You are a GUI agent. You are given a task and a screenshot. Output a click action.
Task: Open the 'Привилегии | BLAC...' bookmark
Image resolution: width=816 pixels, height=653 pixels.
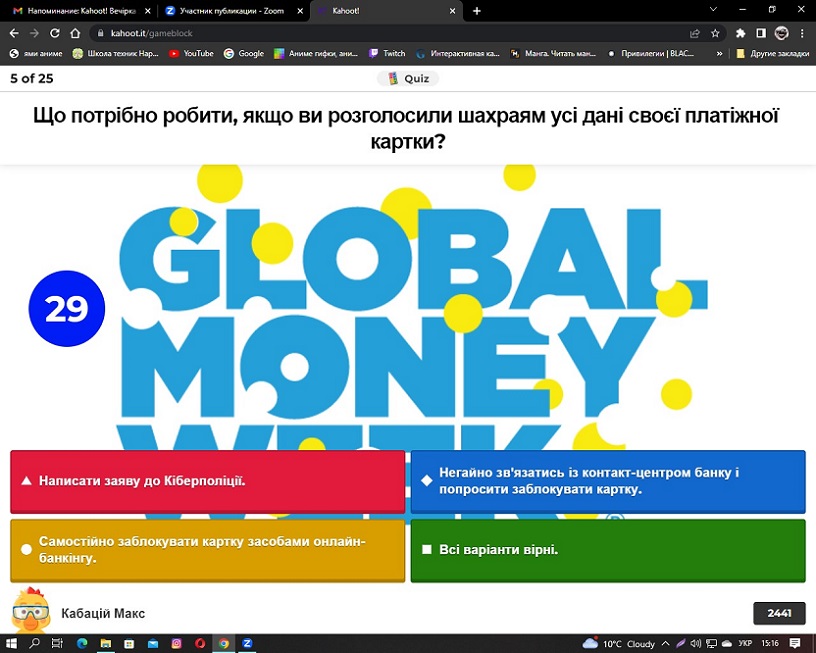click(x=651, y=54)
